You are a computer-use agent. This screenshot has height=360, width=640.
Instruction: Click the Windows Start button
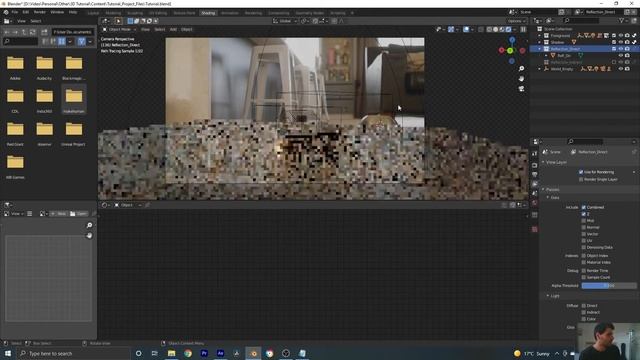point(7,353)
